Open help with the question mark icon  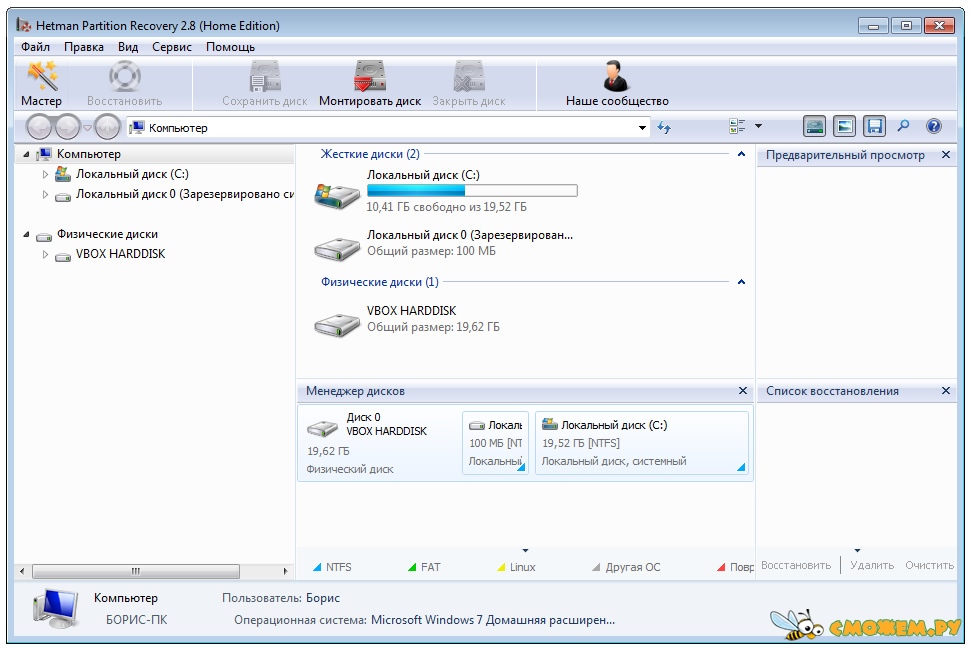(x=934, y=126)
